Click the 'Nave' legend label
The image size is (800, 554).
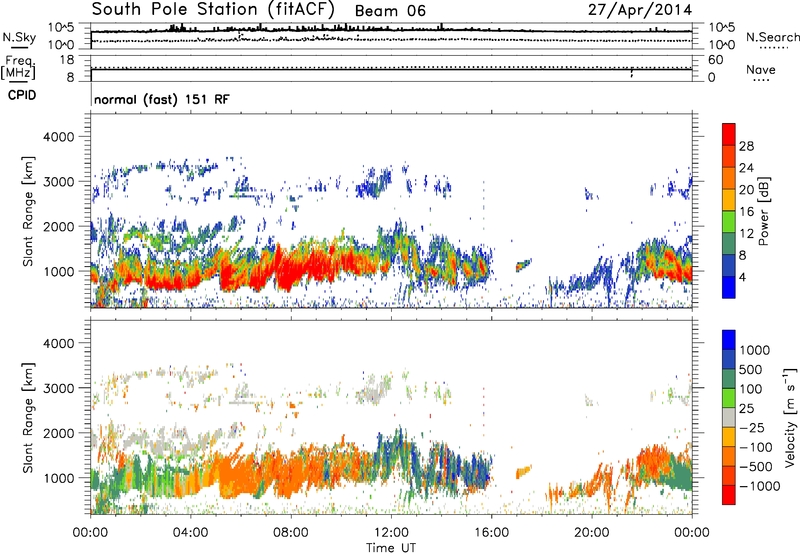761,70
